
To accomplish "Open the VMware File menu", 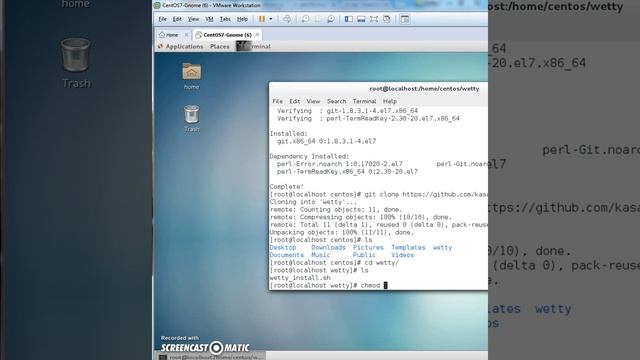I will point(162,19).
